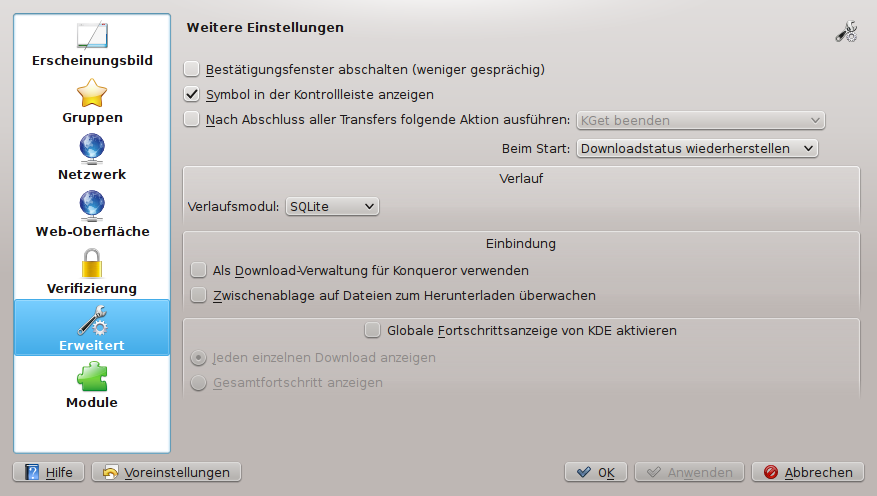Check Als Download-Verwaltung für Konqueror verwenden
The width and height of the screenshot is (877, 496).
[198, 270]
